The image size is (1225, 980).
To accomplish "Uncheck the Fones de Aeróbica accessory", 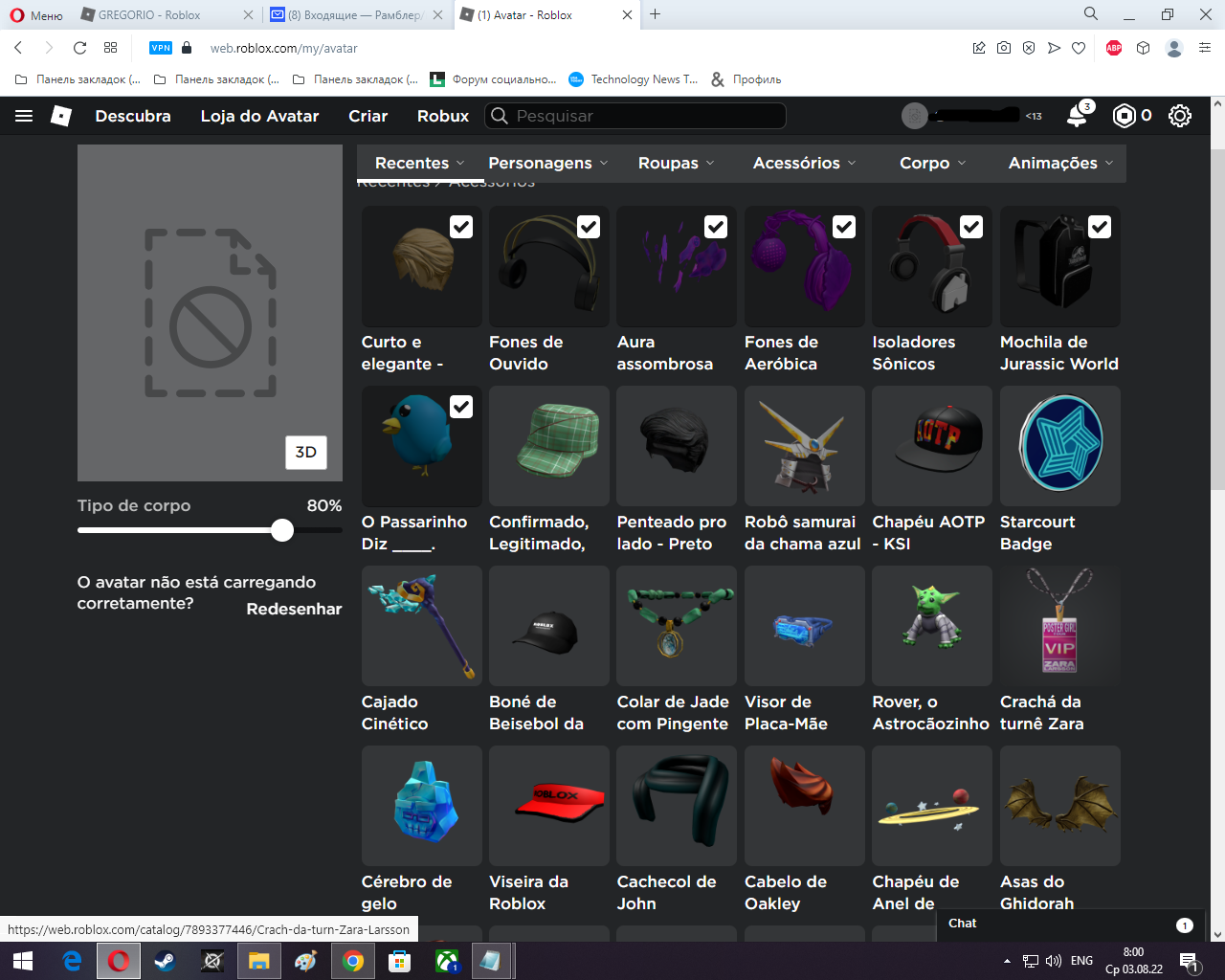I will (844, 227).
